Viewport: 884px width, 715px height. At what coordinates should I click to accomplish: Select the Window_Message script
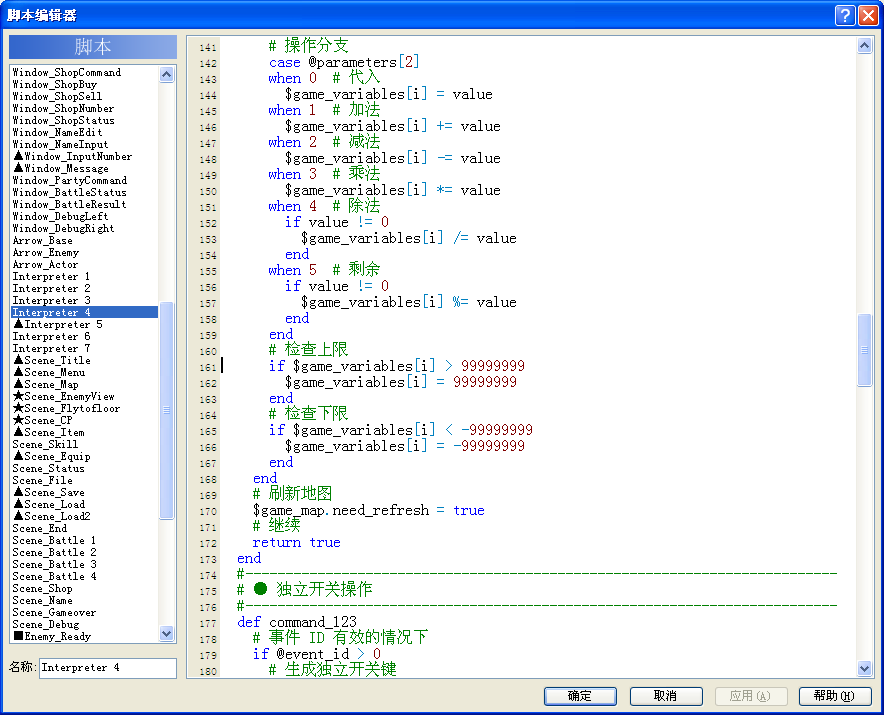click(x=85, y=169)
